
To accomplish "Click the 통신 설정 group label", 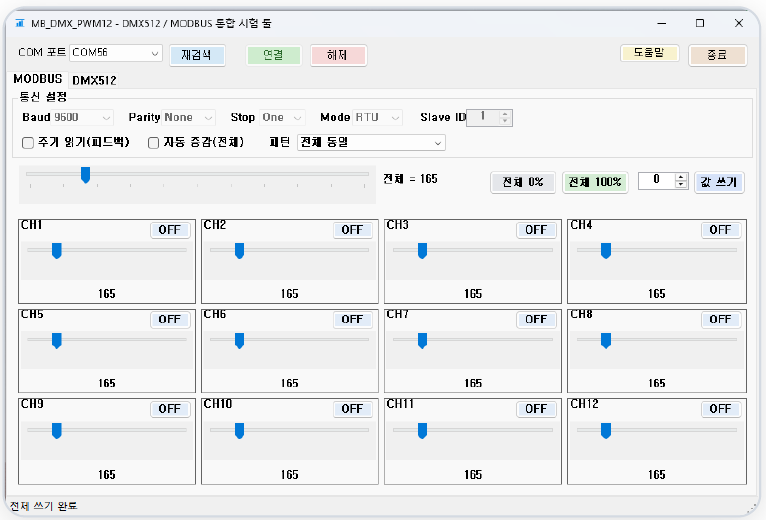I will [x=43, y=97].
